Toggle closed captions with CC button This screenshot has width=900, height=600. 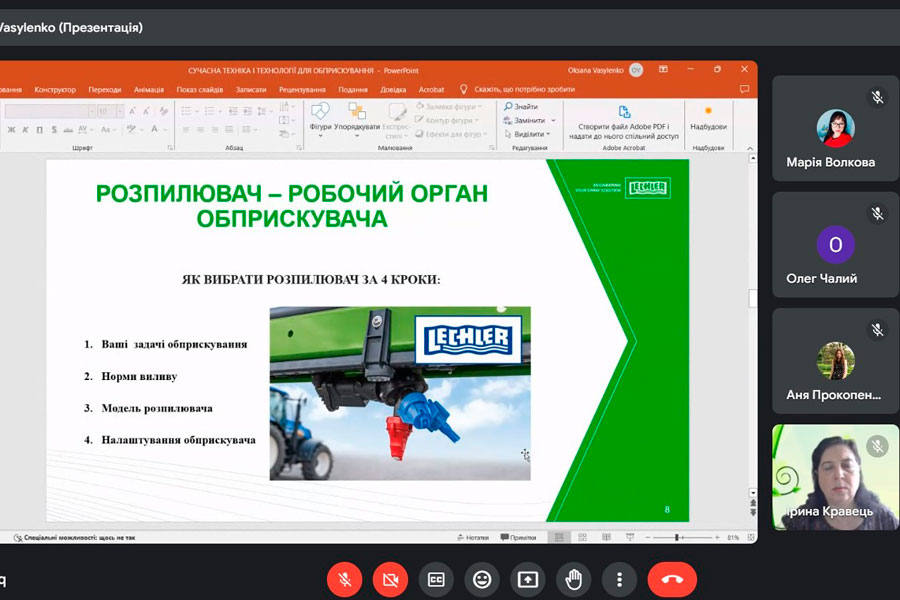[436, 579]
